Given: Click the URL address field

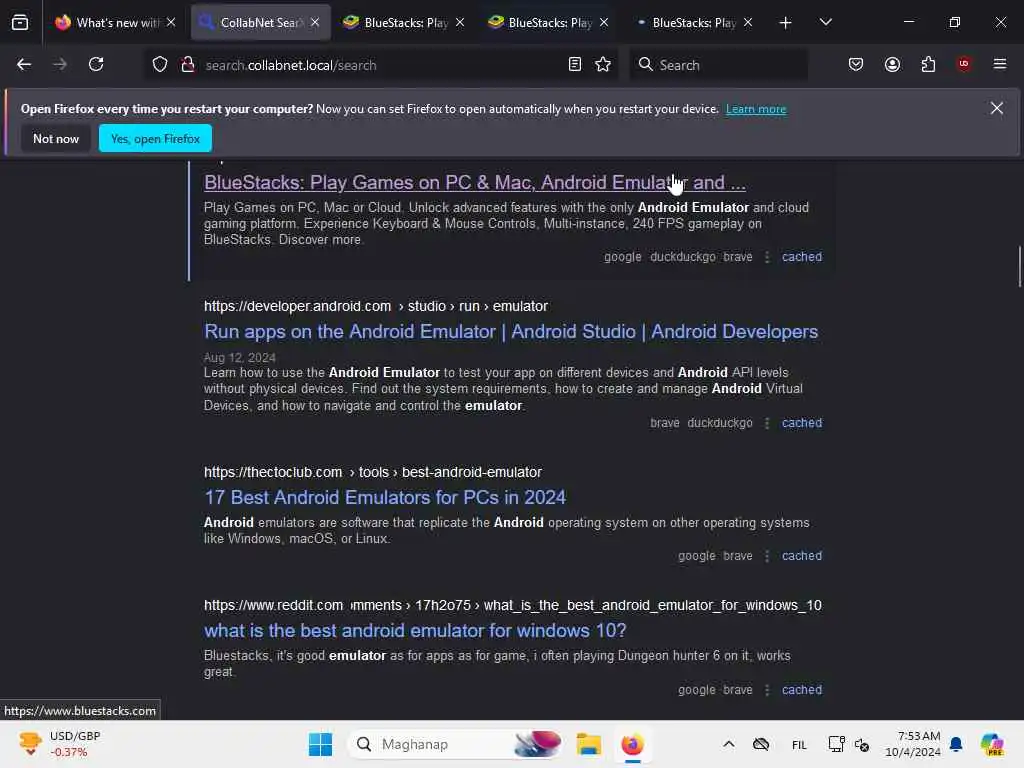Looking at the screenshot, I should coord(382,65).
